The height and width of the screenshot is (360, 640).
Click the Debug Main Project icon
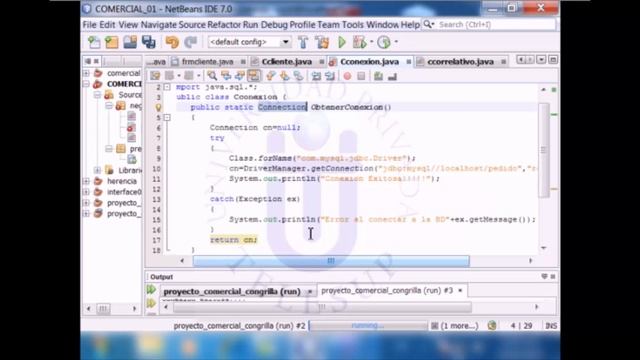click(x=360, y=42)
